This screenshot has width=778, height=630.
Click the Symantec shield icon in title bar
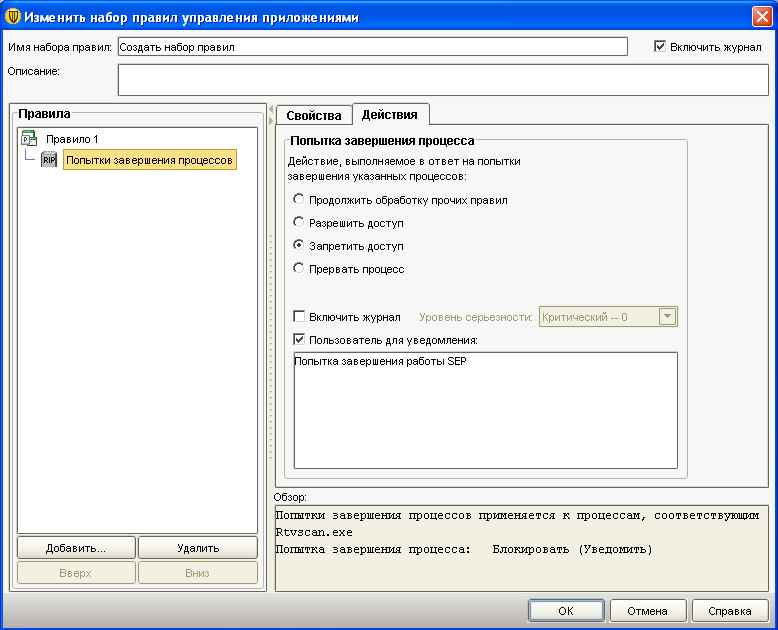pos(12,17)
